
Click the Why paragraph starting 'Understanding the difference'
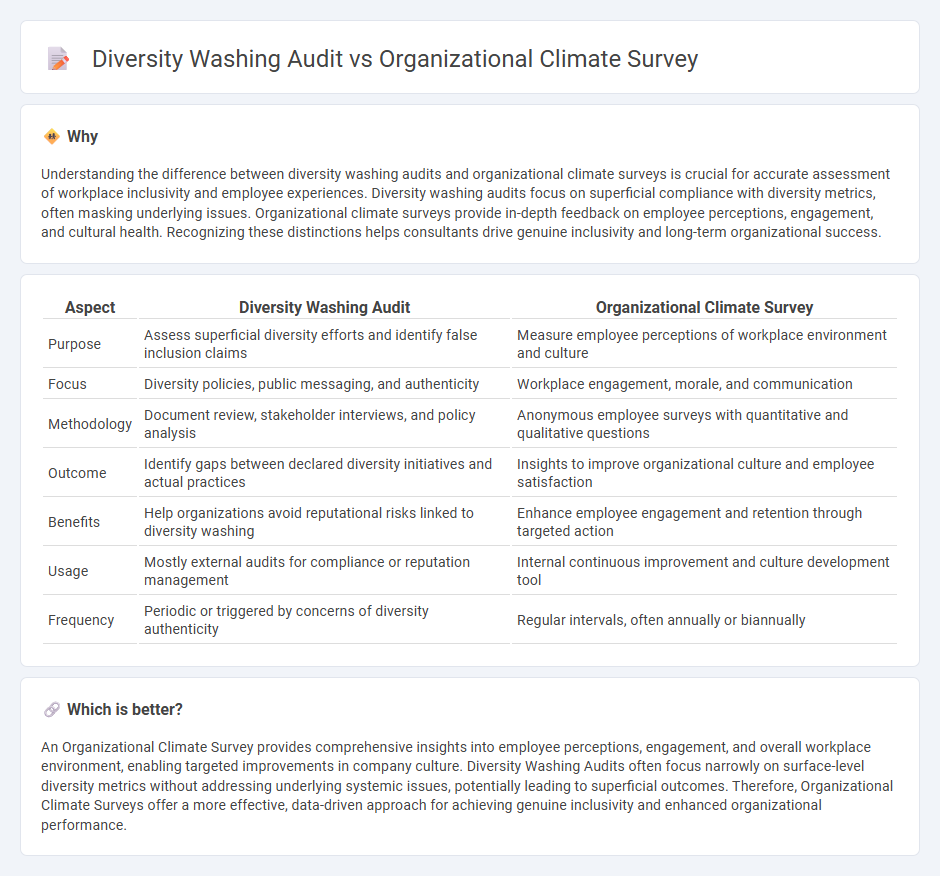tap(466, 203)
